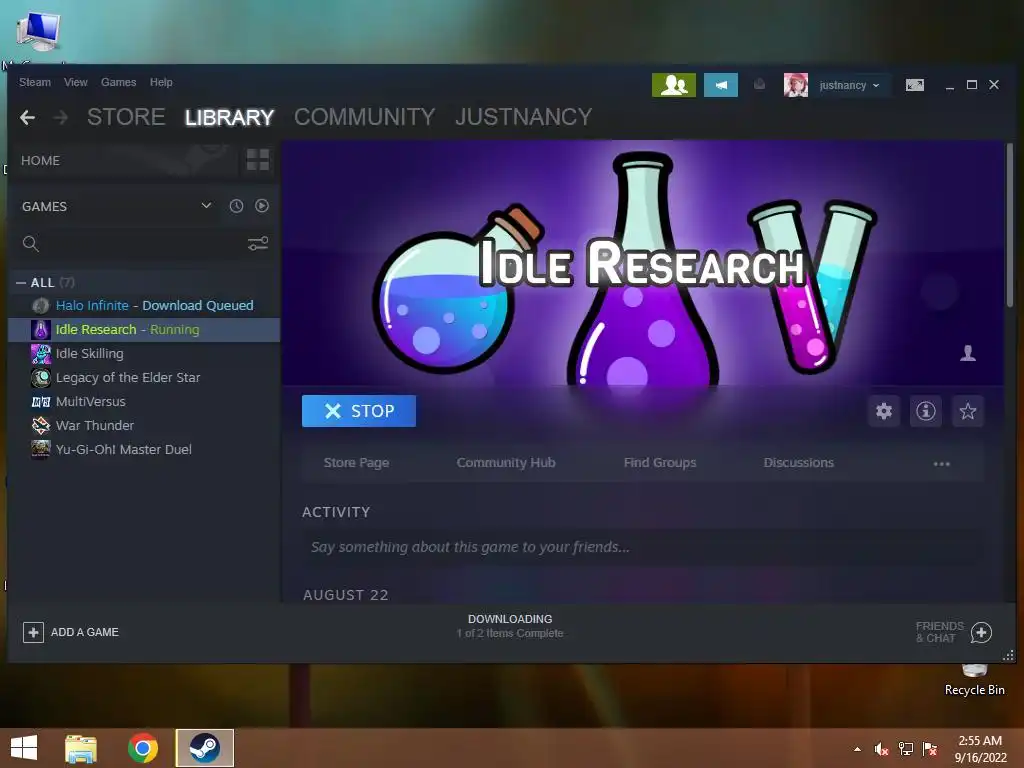The height and width of the screenshot is (768, 1024).
Task: Show Idle Research game info icon
Action: 925,411
